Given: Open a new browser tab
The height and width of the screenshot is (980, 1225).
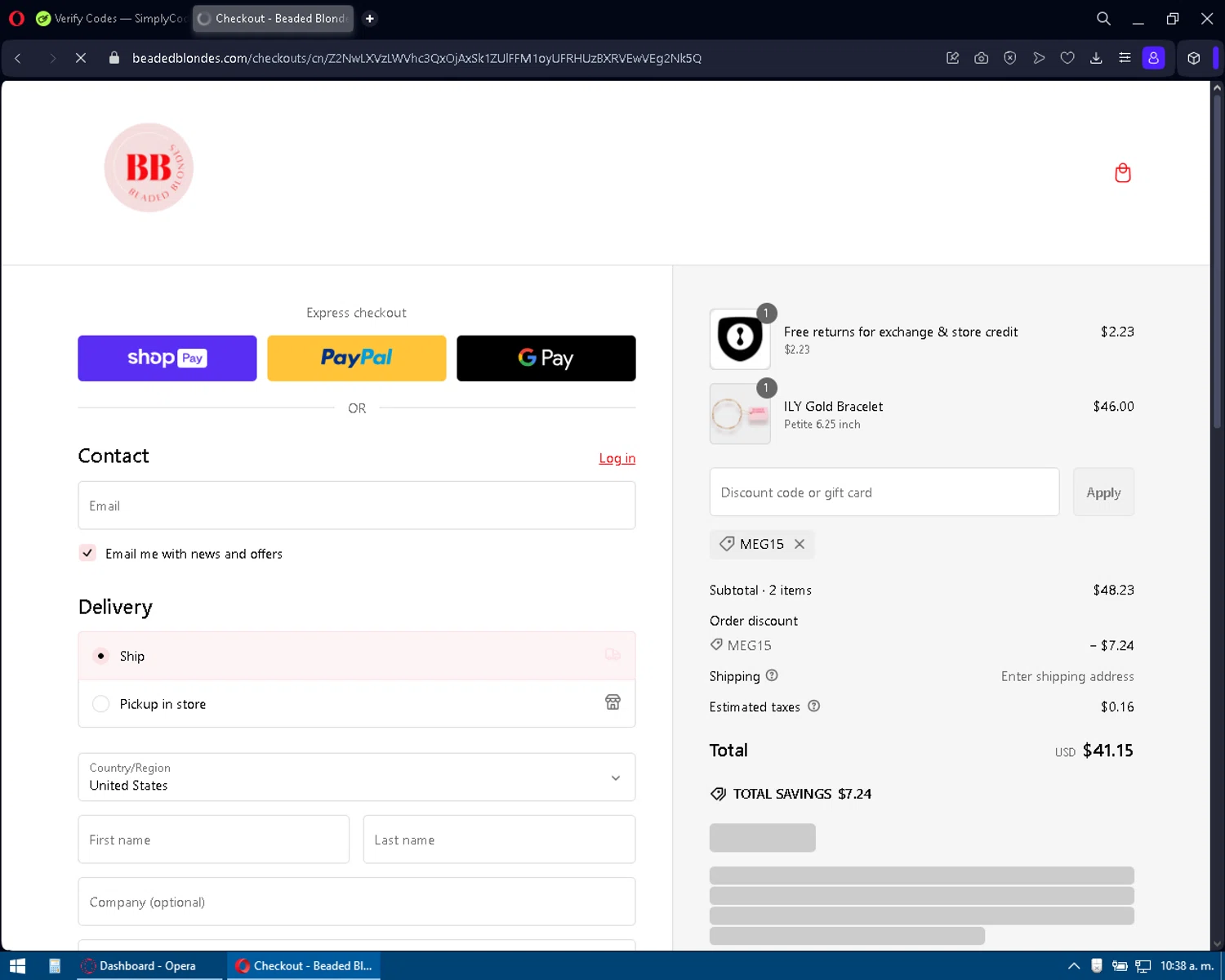Looking at the screenshot, I should tap(370, 18).
